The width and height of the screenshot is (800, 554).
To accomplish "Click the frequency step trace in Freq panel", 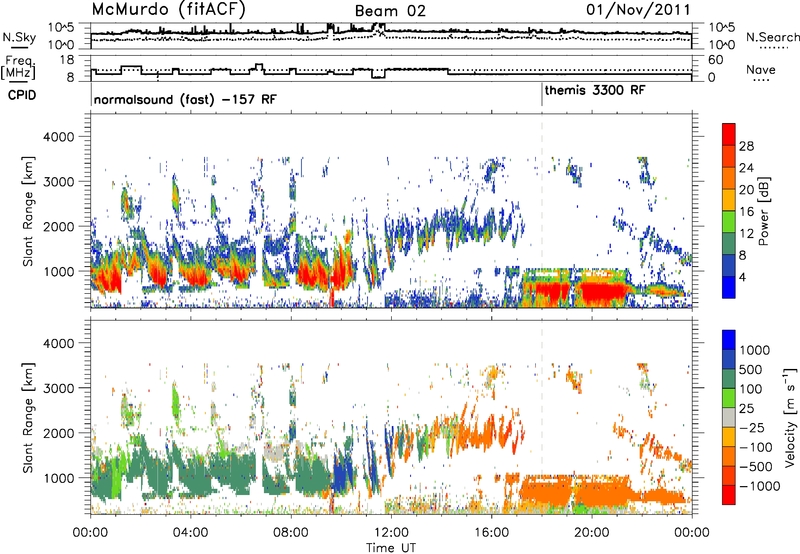I will 391,72.
